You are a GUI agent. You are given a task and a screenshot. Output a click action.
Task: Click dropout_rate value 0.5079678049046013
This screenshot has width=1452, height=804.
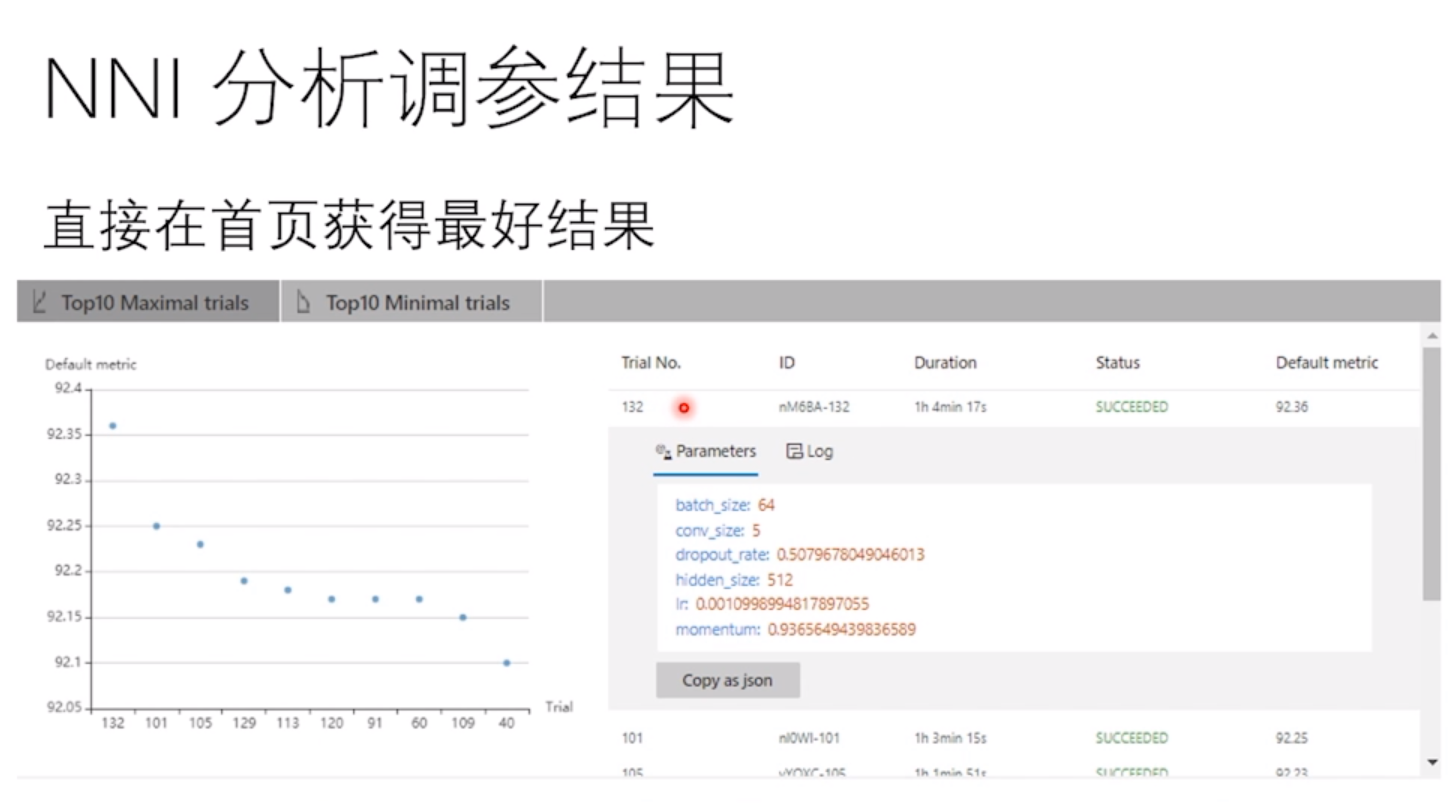pos(850,555)
